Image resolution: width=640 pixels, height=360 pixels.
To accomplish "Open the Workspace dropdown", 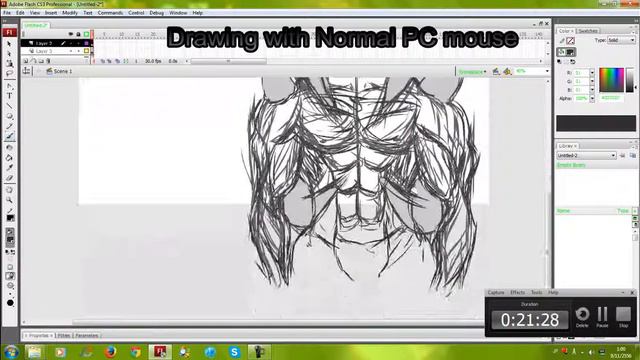I will (x=472, y=72).
